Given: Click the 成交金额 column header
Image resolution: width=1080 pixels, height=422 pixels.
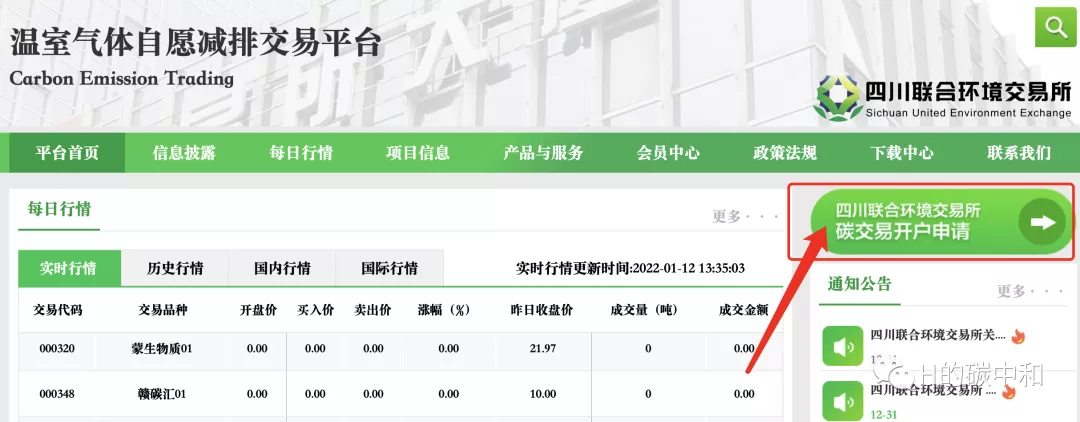Looking at the screenshot, I should 744,310.
